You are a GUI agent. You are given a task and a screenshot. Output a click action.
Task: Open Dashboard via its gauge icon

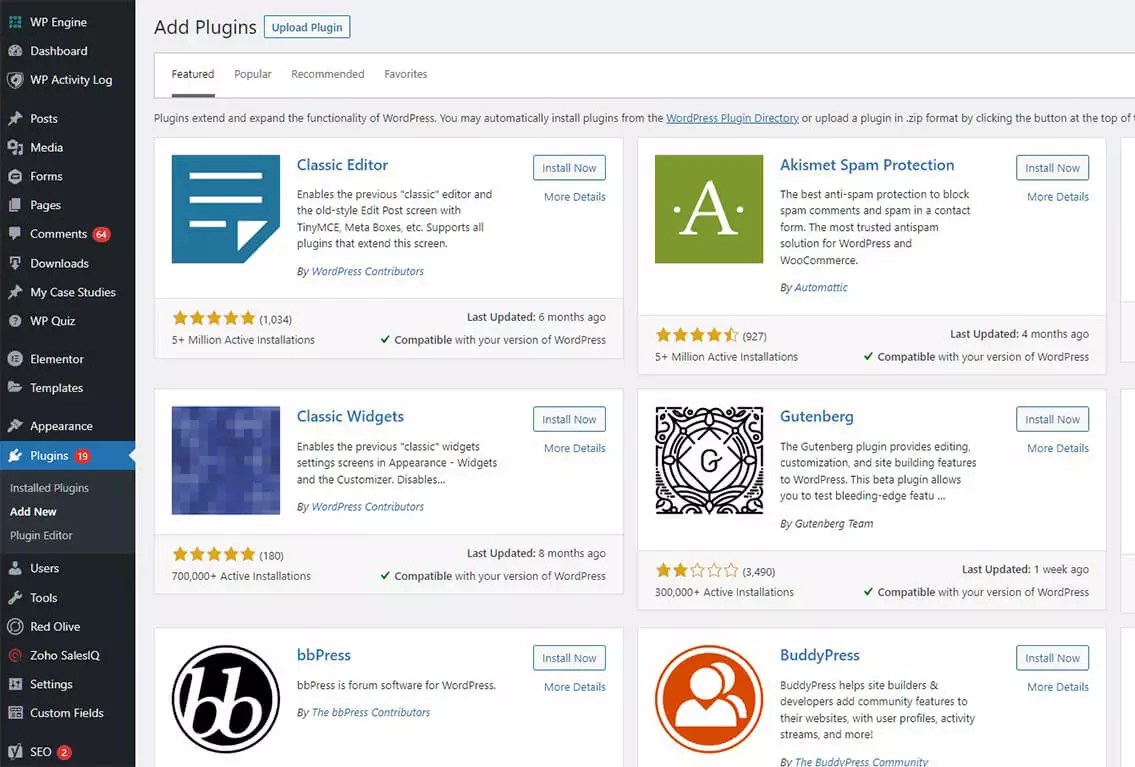pyautogui.click(x=15, y=51)
